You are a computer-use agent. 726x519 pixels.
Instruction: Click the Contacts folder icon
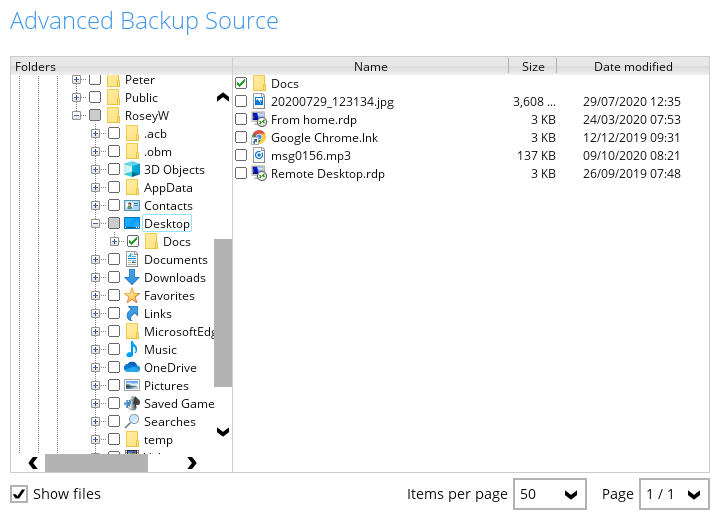click(131, 206)
